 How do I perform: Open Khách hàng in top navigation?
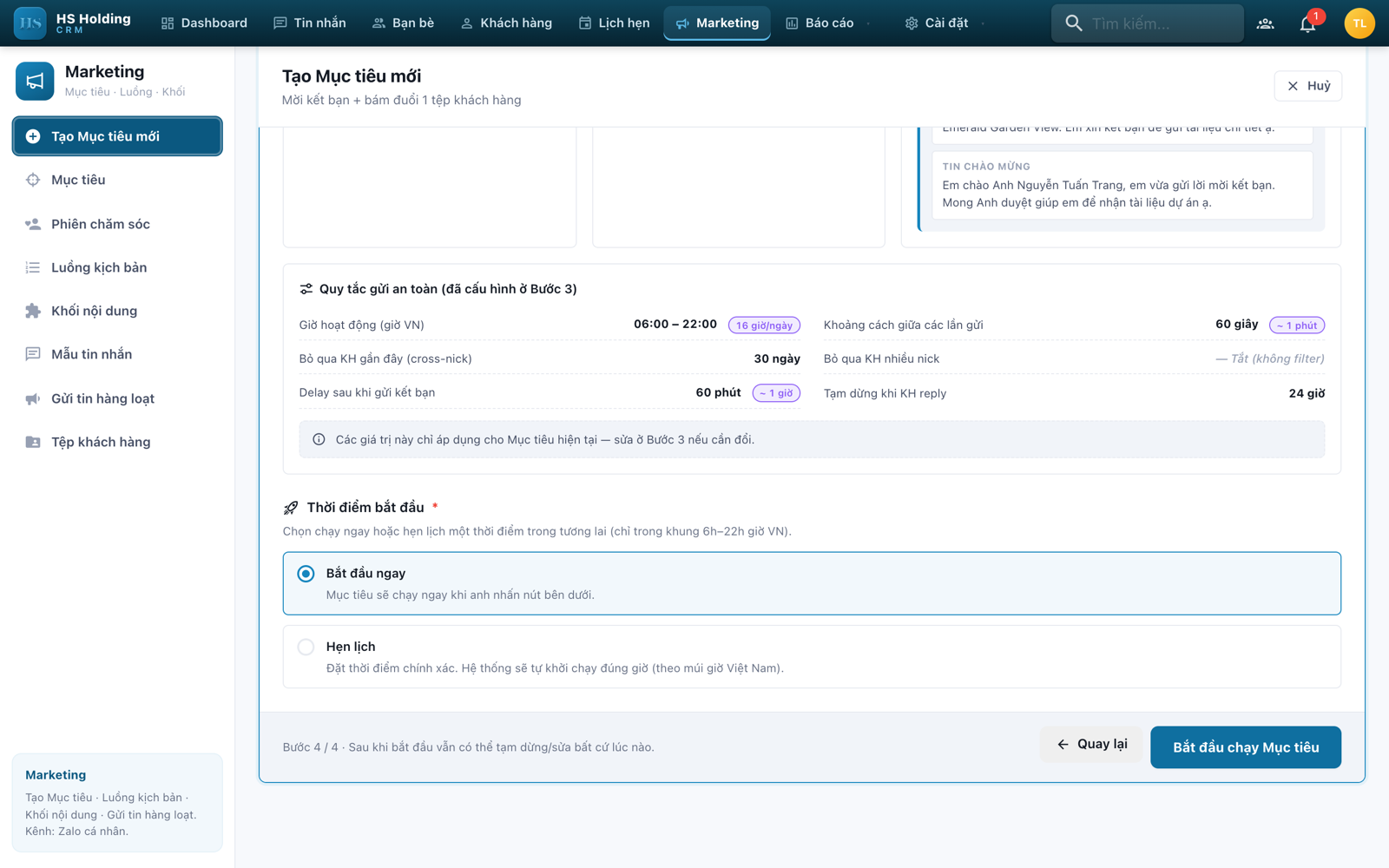(x=506, y=23)
